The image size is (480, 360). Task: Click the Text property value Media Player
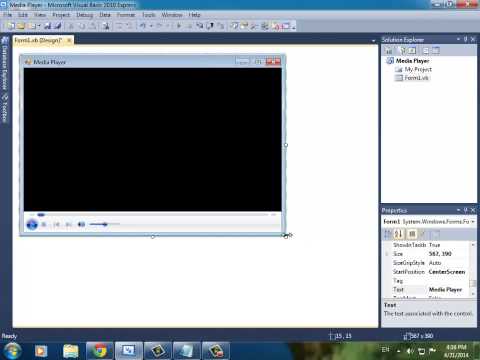click(445, 290)
